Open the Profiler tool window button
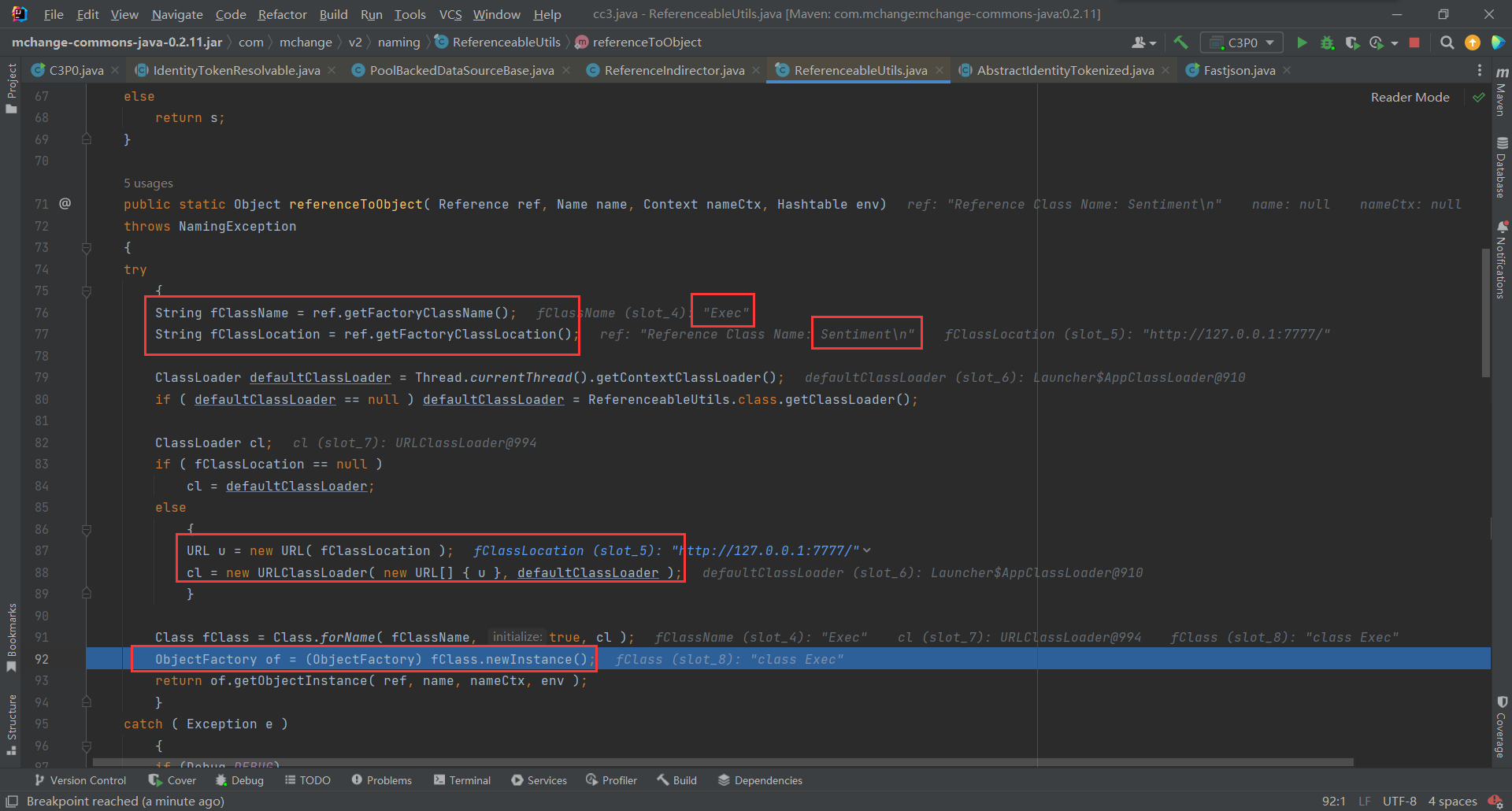 (611, 780)
